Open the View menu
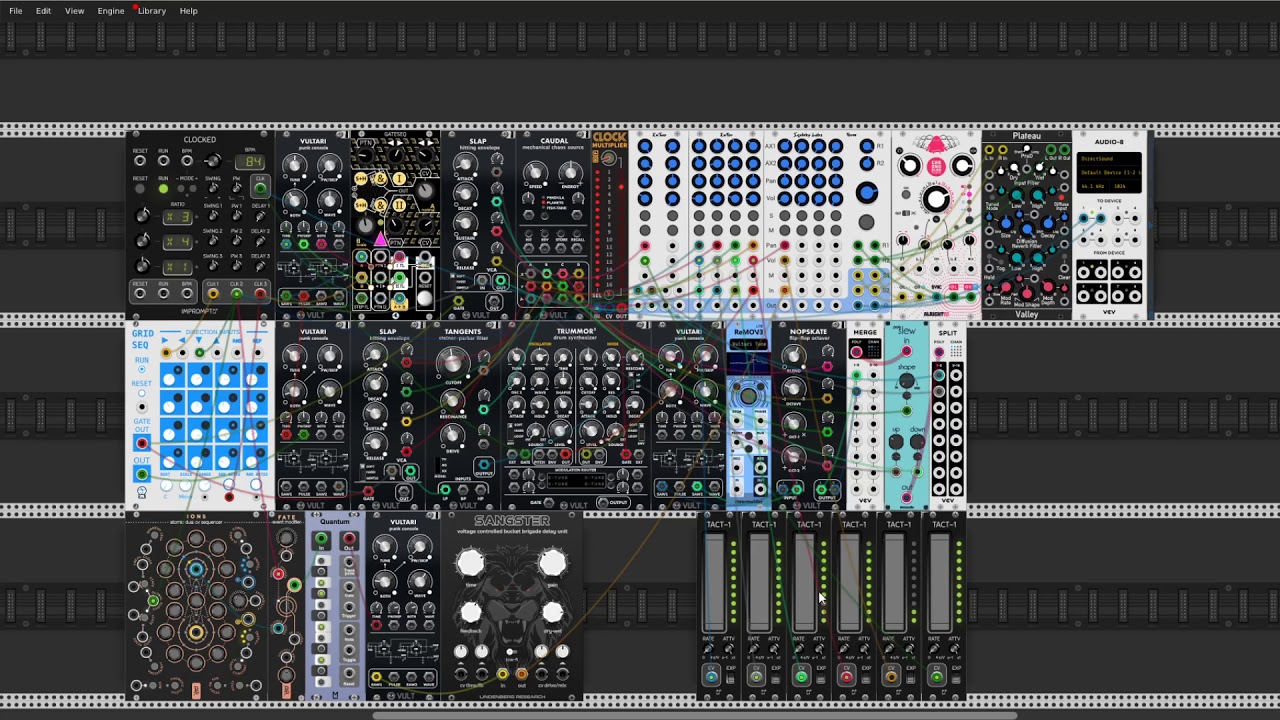The width and height of the screenshot is (1280, 720). tap(74, 11)
